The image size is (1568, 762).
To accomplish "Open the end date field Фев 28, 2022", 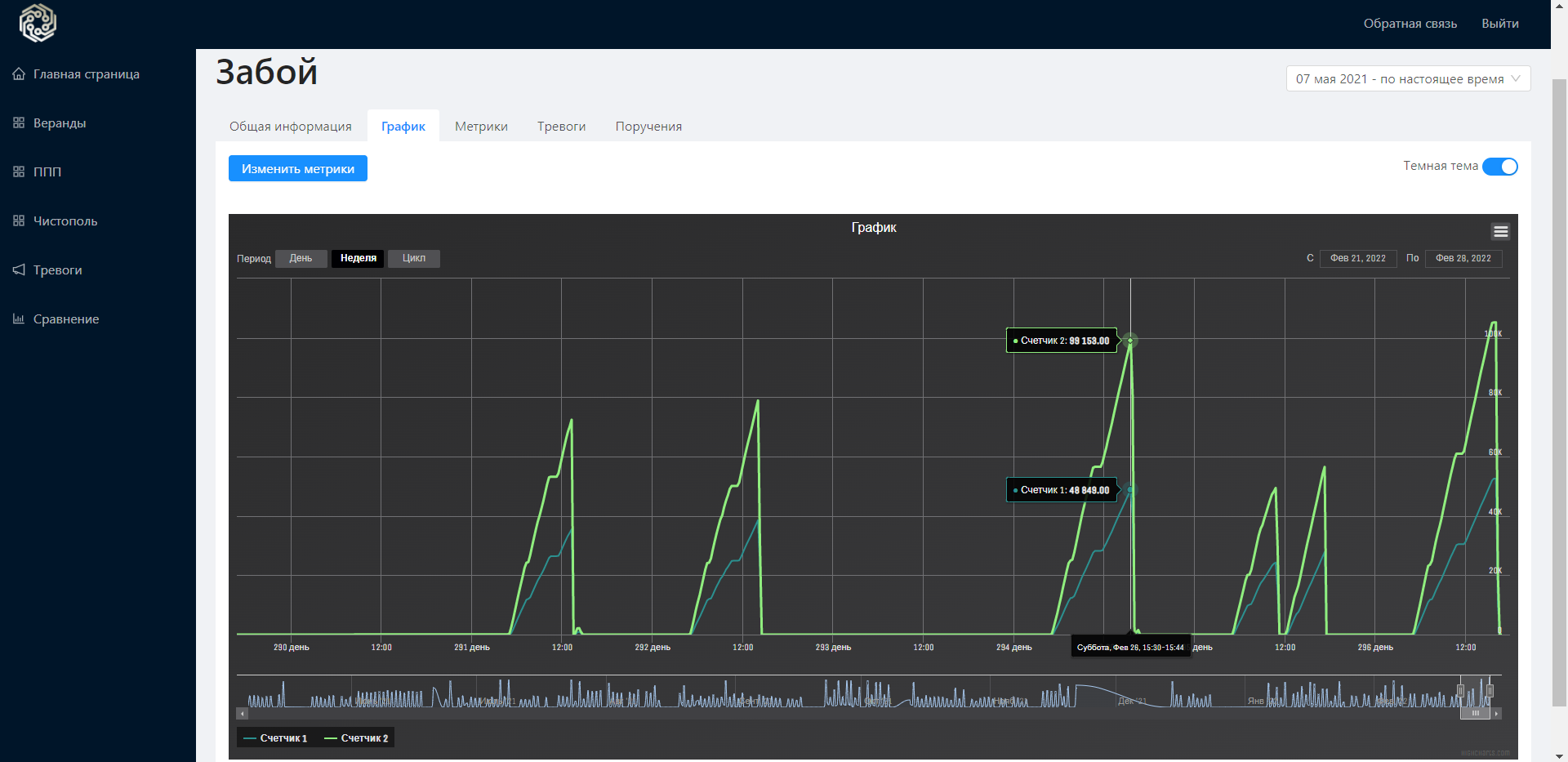I will (x=1463, y=259).
